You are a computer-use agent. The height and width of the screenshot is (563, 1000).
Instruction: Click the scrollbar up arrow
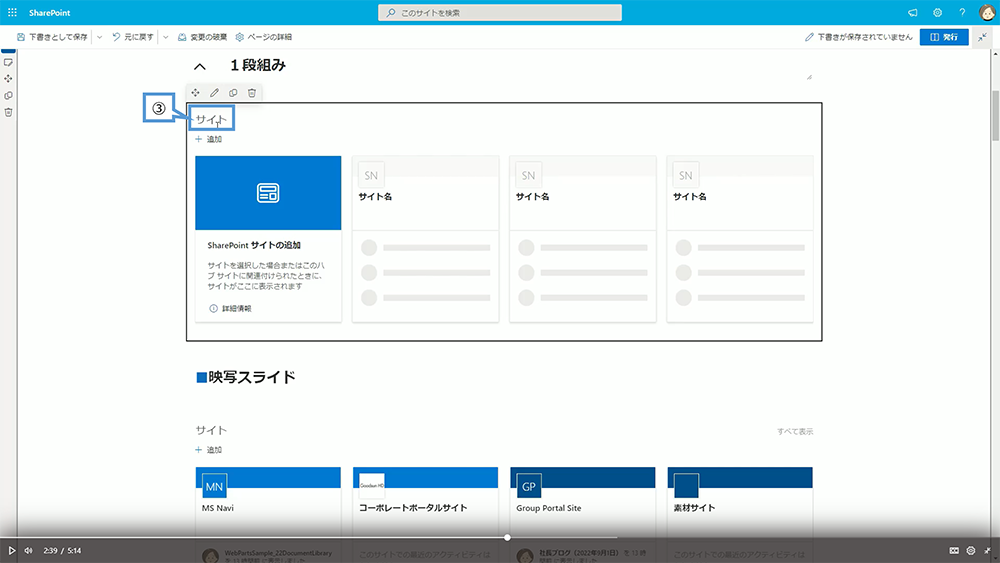995,54
